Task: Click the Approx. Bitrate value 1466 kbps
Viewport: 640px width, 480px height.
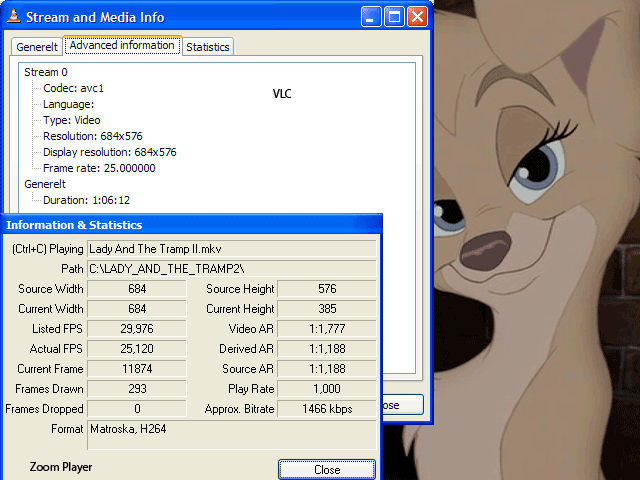Action: (x=327, y=409)
